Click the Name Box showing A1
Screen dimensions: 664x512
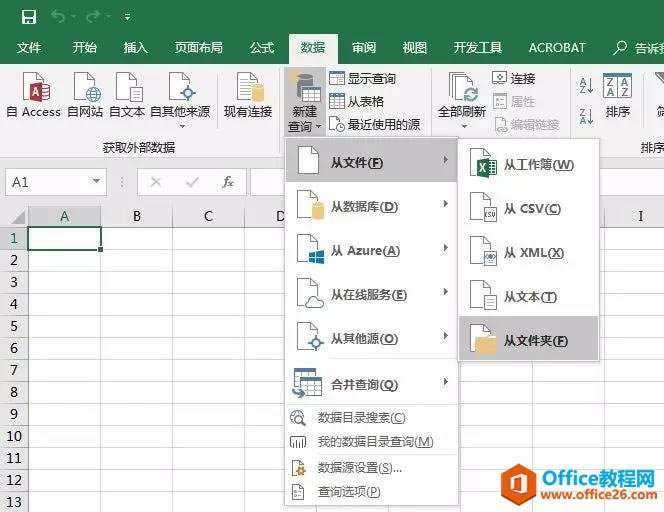coord(47,182)
